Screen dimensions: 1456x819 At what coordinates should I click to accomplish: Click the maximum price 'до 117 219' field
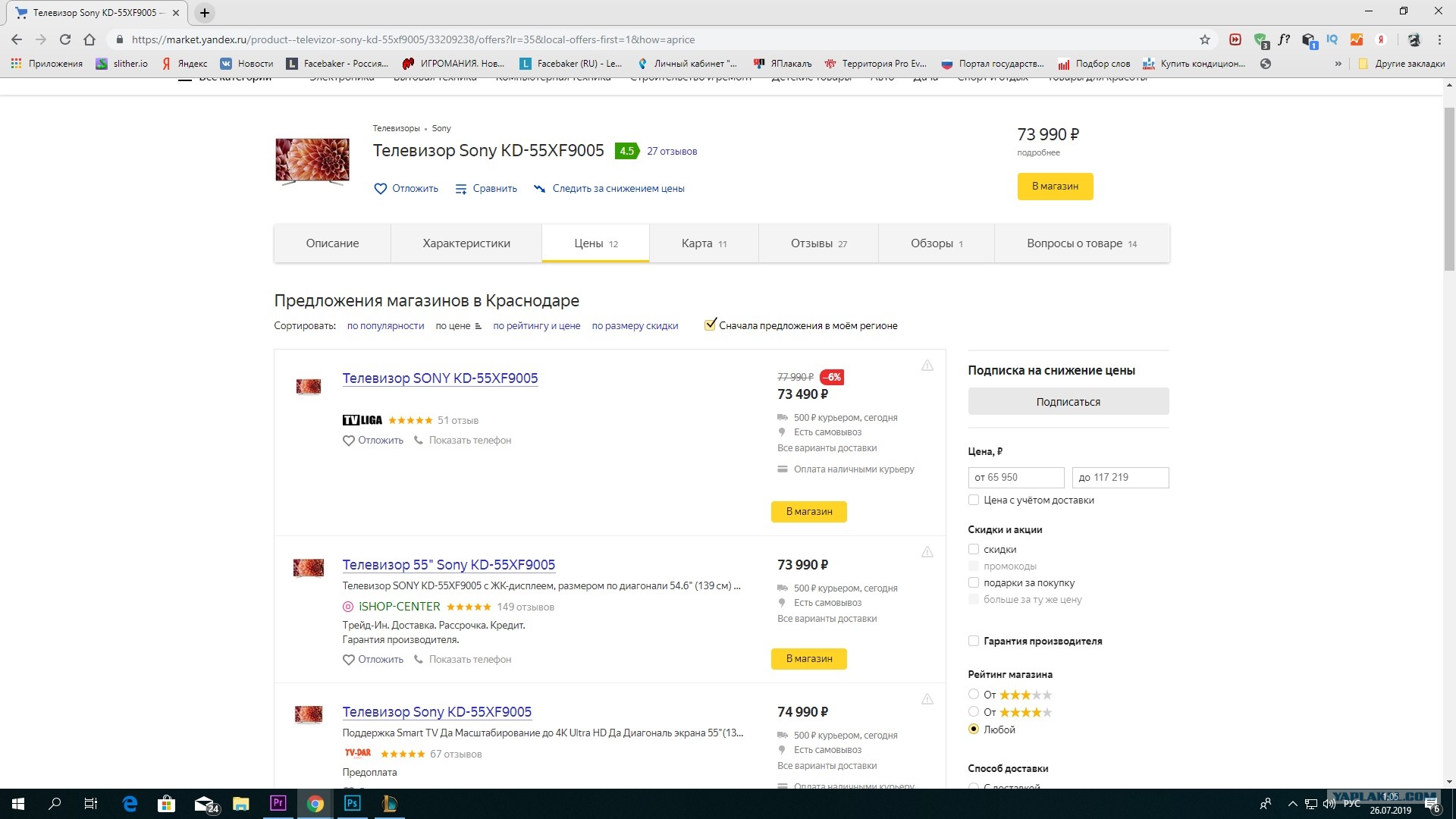point(1120,478)
